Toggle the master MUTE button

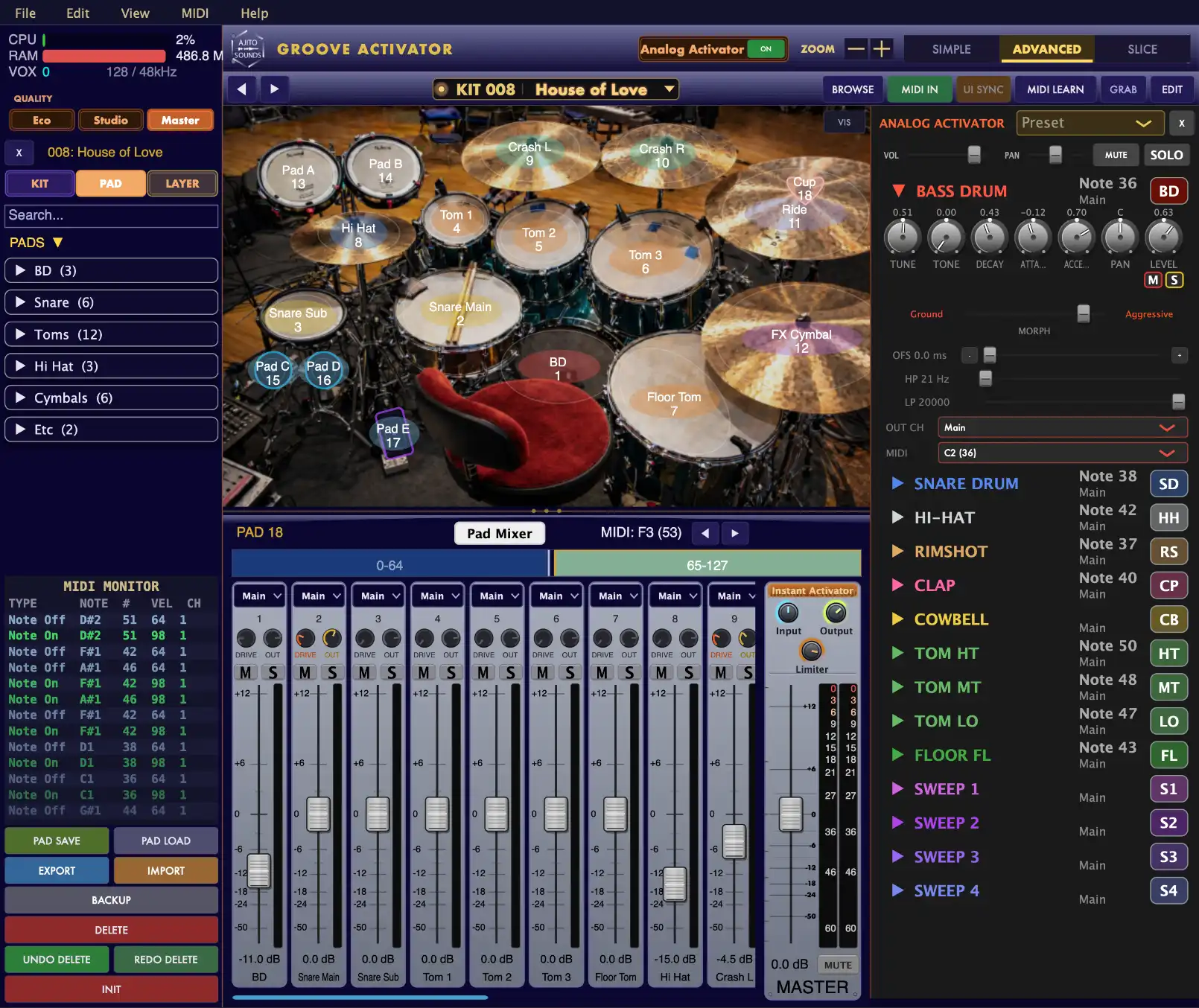click(x=838, y=966)
